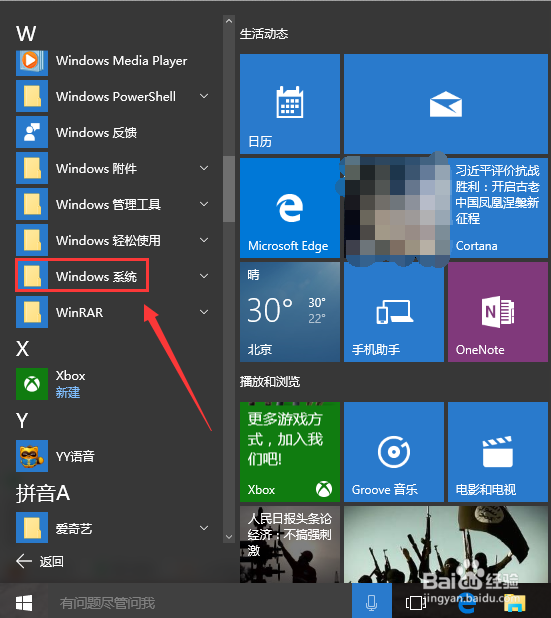Click the scrollbar up arrow
This screenshot has height=618, width=551.
pos(229,21)
